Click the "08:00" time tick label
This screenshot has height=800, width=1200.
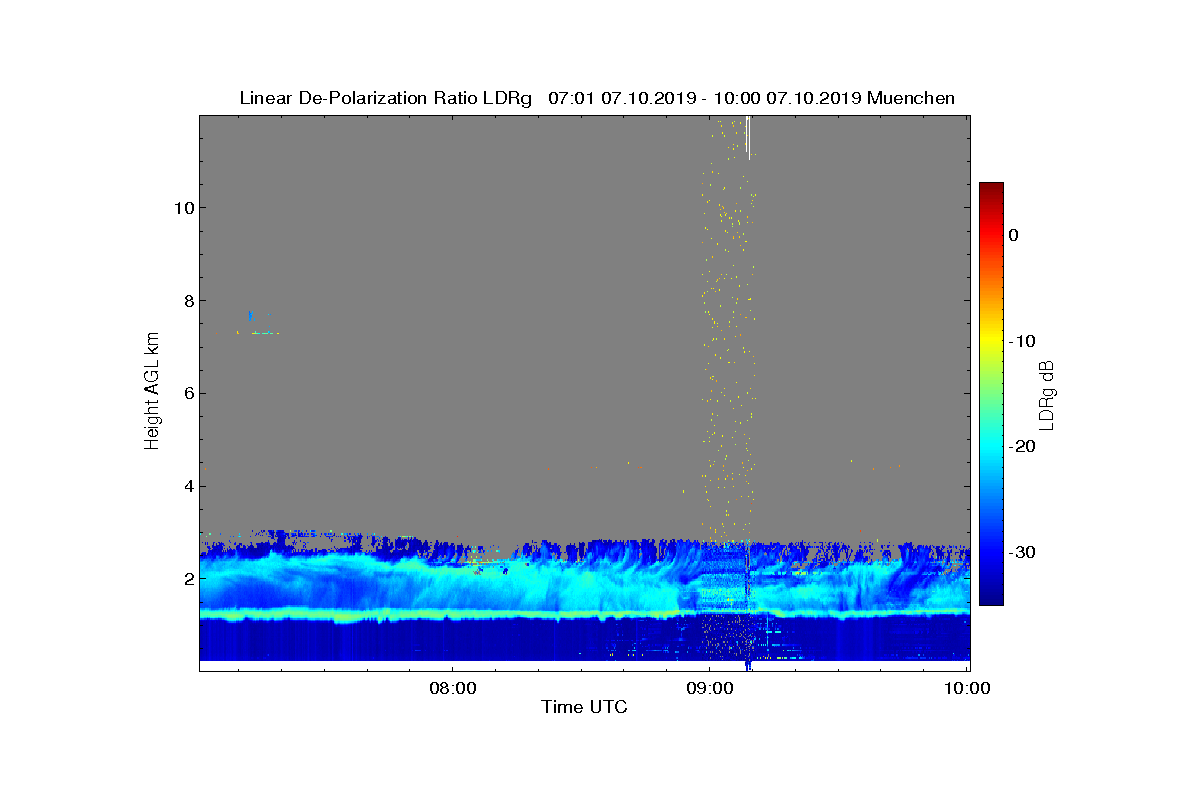pyautogui.click(x=451, y=688)
